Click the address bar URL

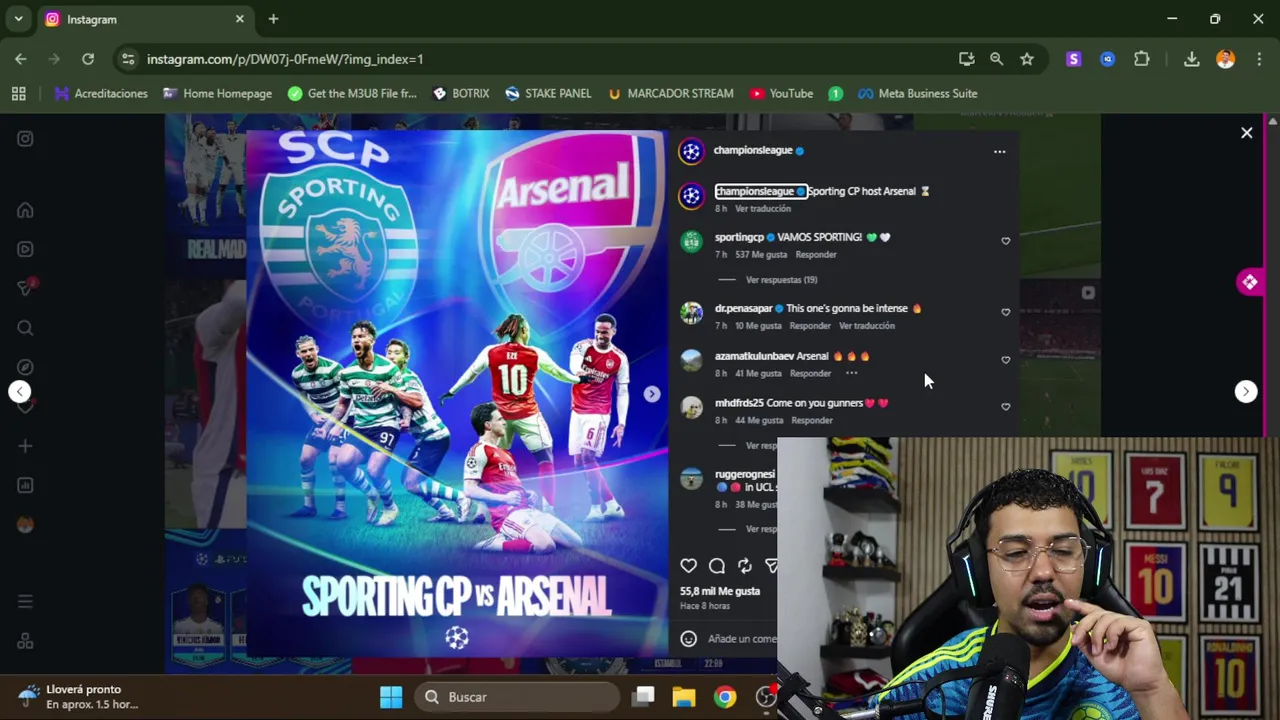(285, 59)
